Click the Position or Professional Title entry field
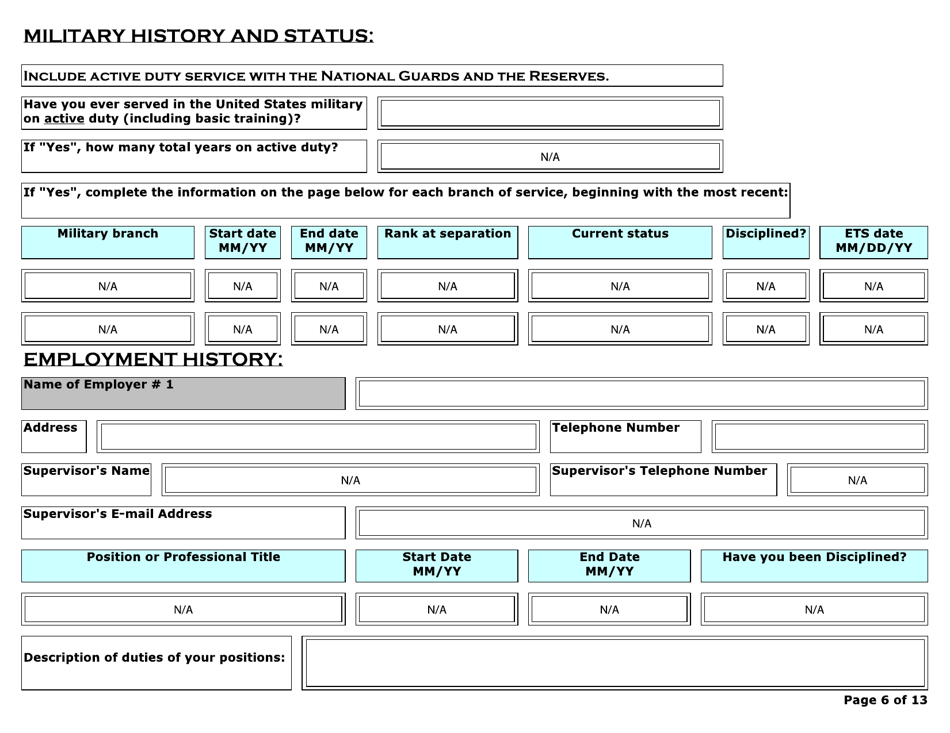This screenshot has width=950, height=733. pos(183,609)
